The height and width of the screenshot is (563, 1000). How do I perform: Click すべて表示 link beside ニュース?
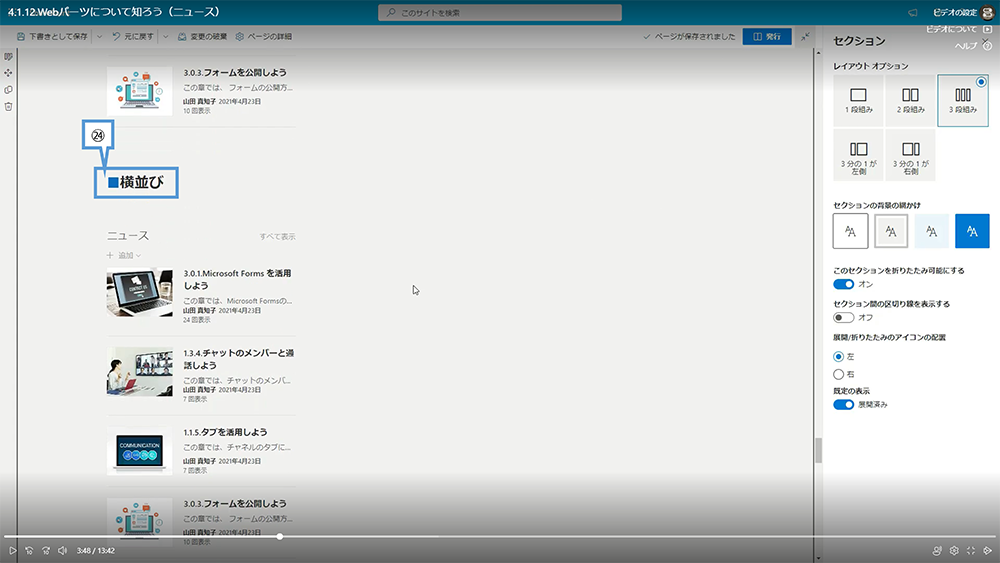click(x=277, y=237)
